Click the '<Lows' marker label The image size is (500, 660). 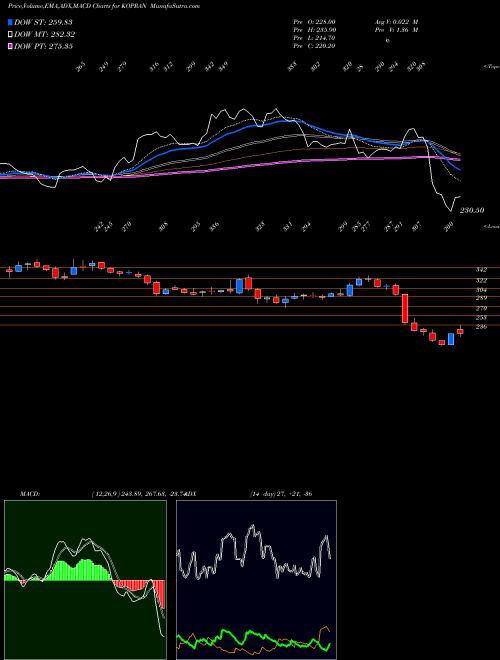pos(491,226)
